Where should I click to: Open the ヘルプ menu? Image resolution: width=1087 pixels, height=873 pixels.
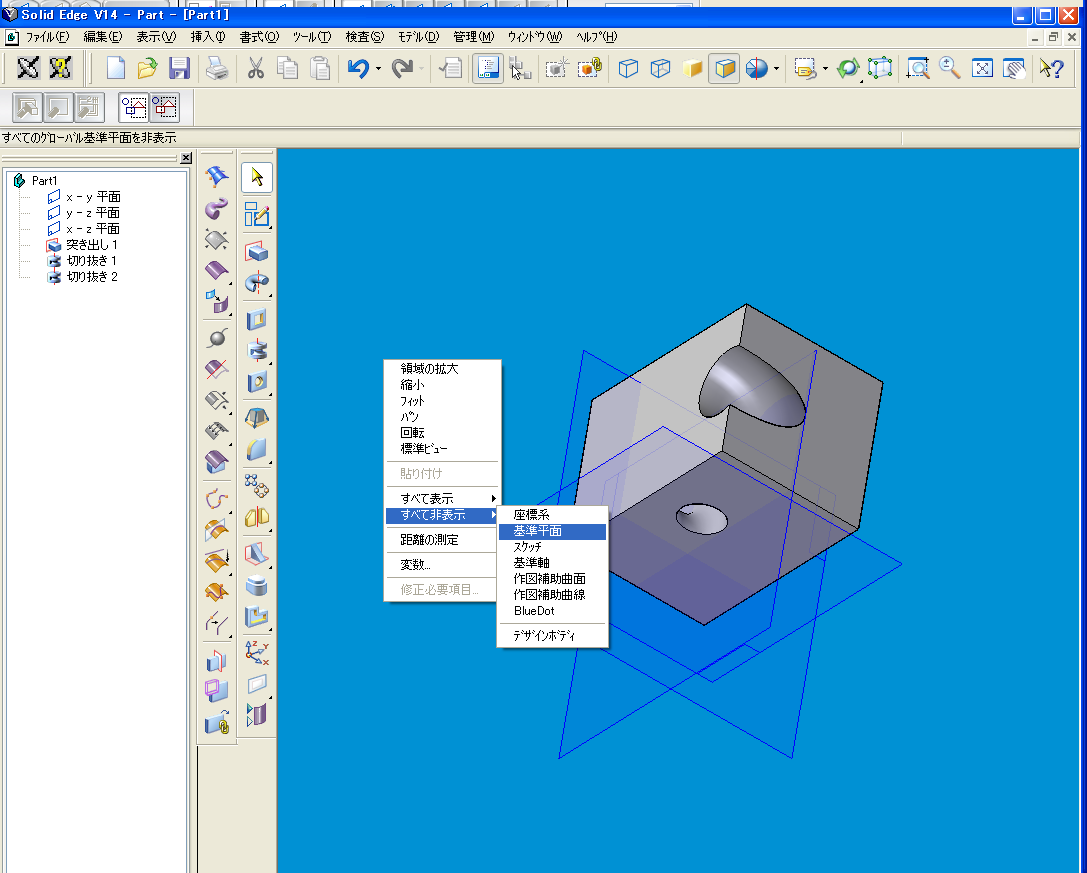pyautogui.click(x=596, y=37)
